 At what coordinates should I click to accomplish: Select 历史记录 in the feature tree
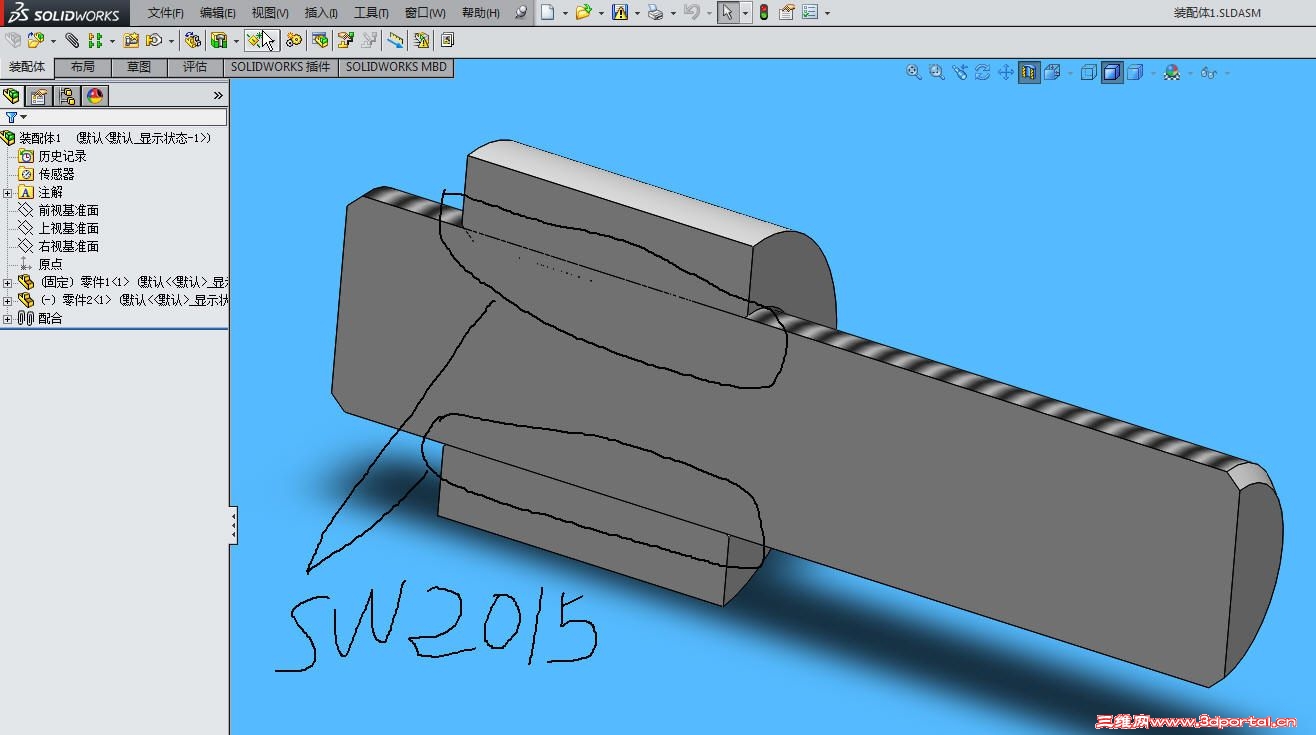tap(63, 156)
